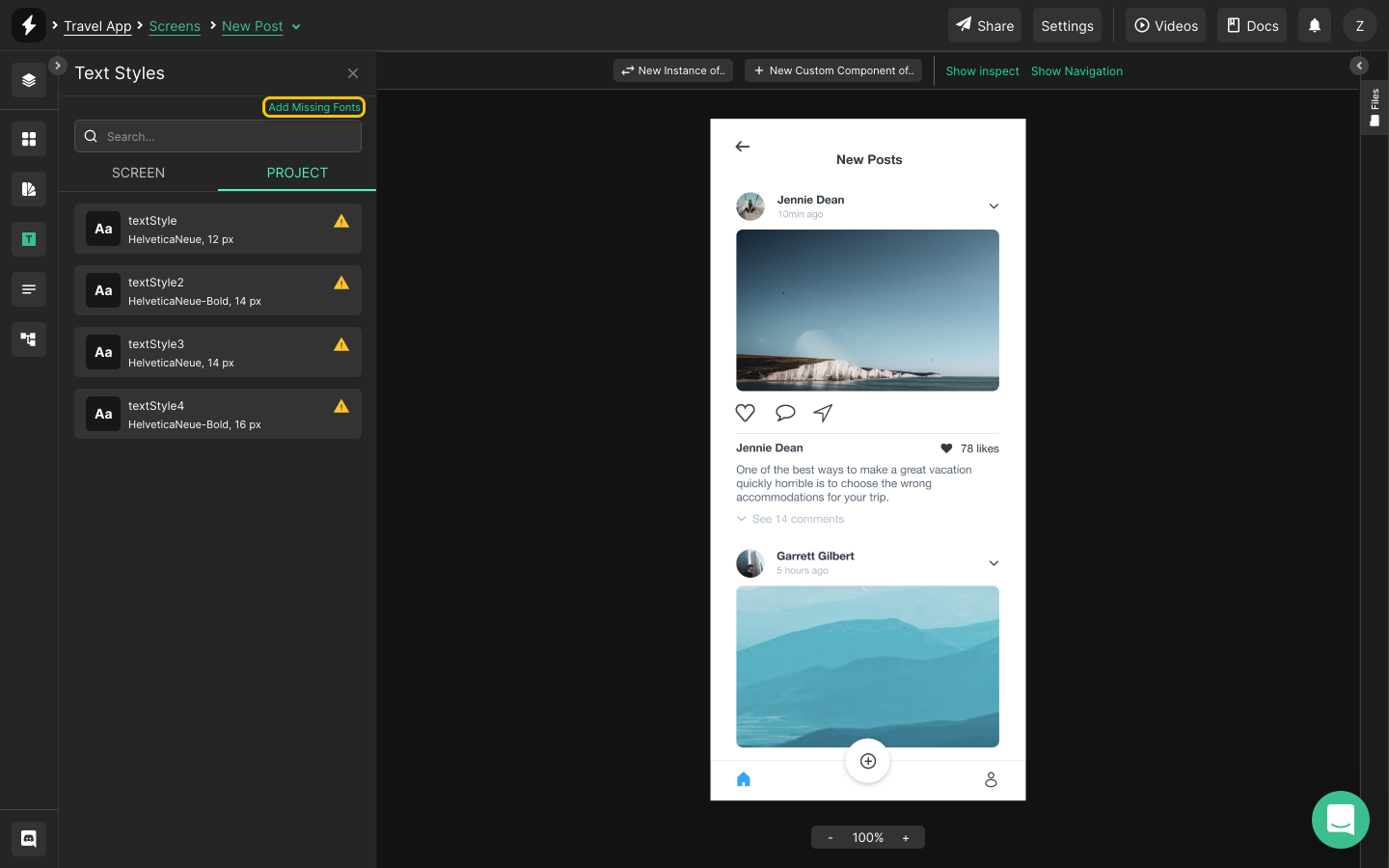Open the Components grid icon in sidebar
The height and width of the screenshot is (868, 1389).
(x=29, y=139)
